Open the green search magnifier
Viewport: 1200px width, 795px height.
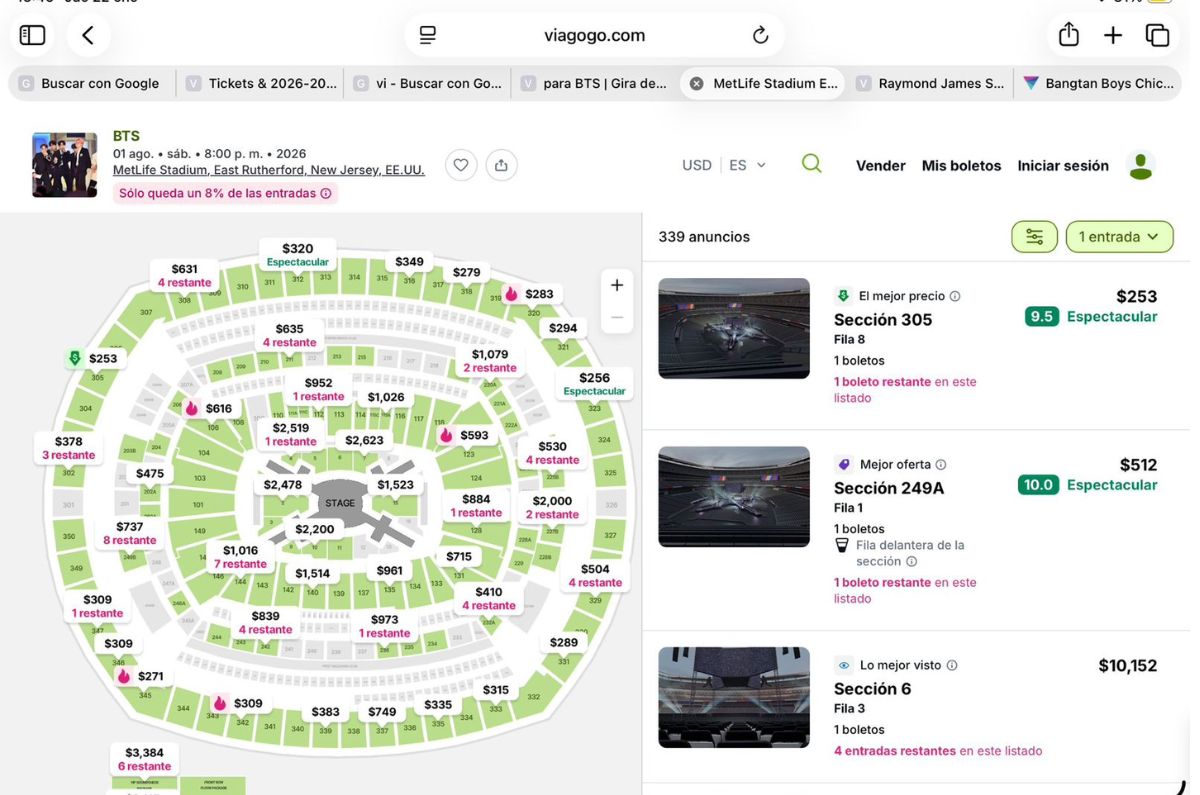pos(812,164)
